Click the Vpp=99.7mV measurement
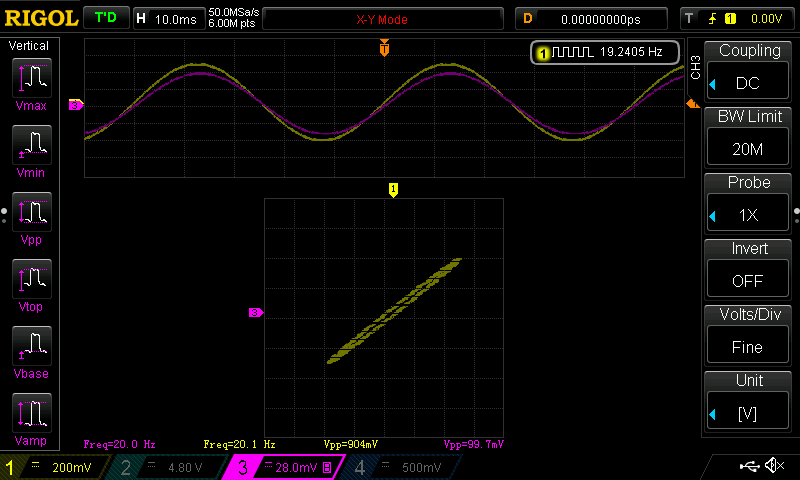 473,444
